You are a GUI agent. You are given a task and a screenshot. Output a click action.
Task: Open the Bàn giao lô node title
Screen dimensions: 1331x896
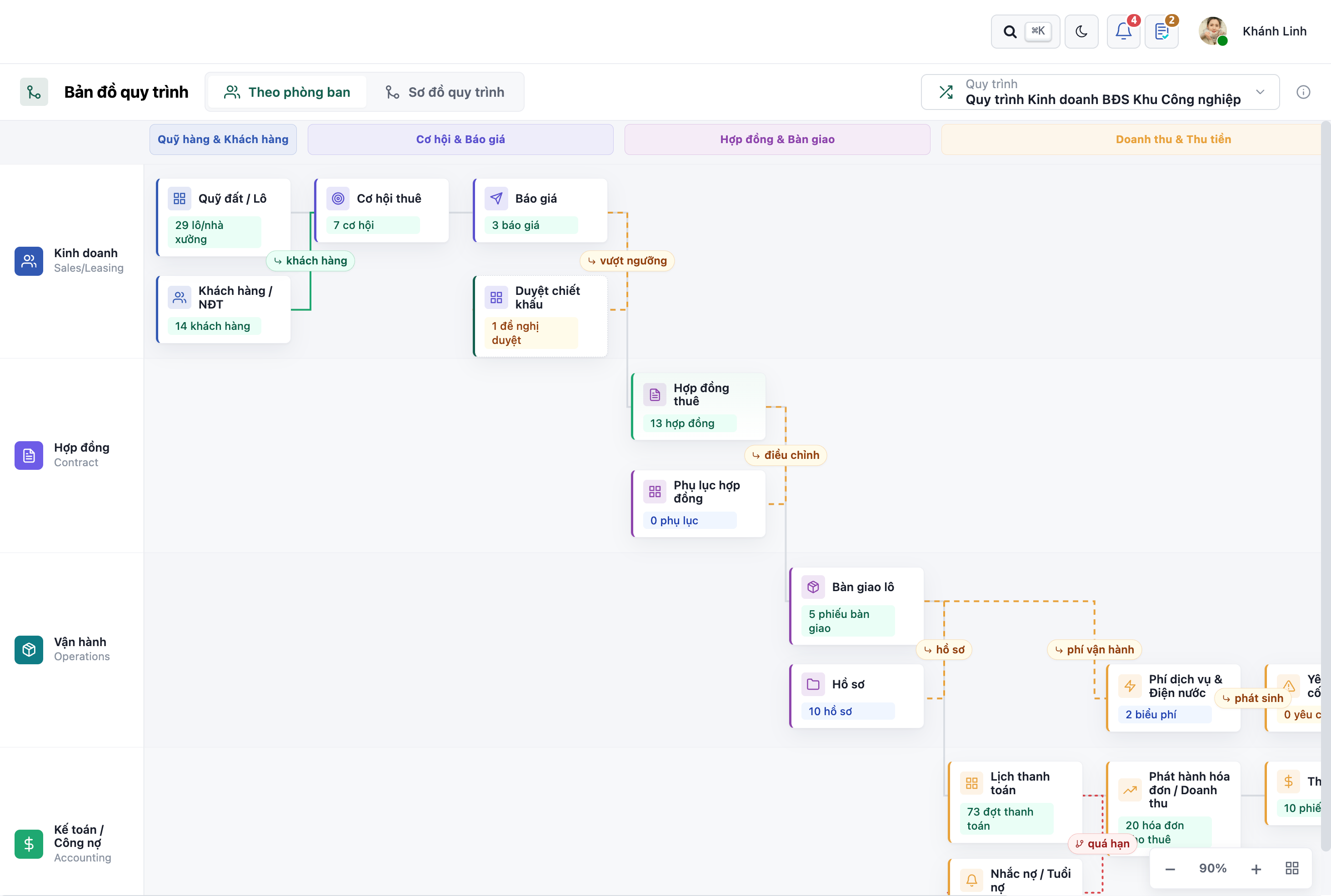[x=863, y=587]
